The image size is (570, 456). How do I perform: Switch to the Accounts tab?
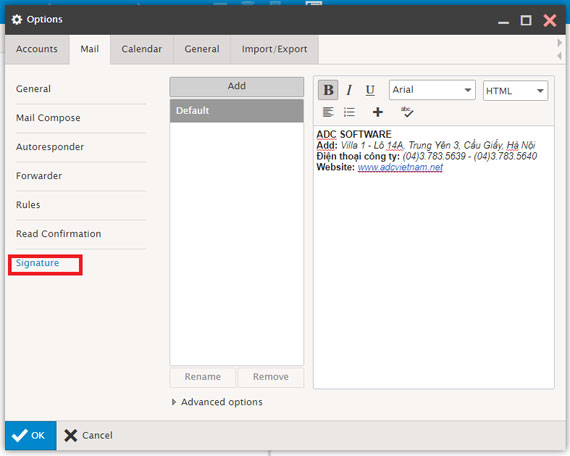[37, 49]
